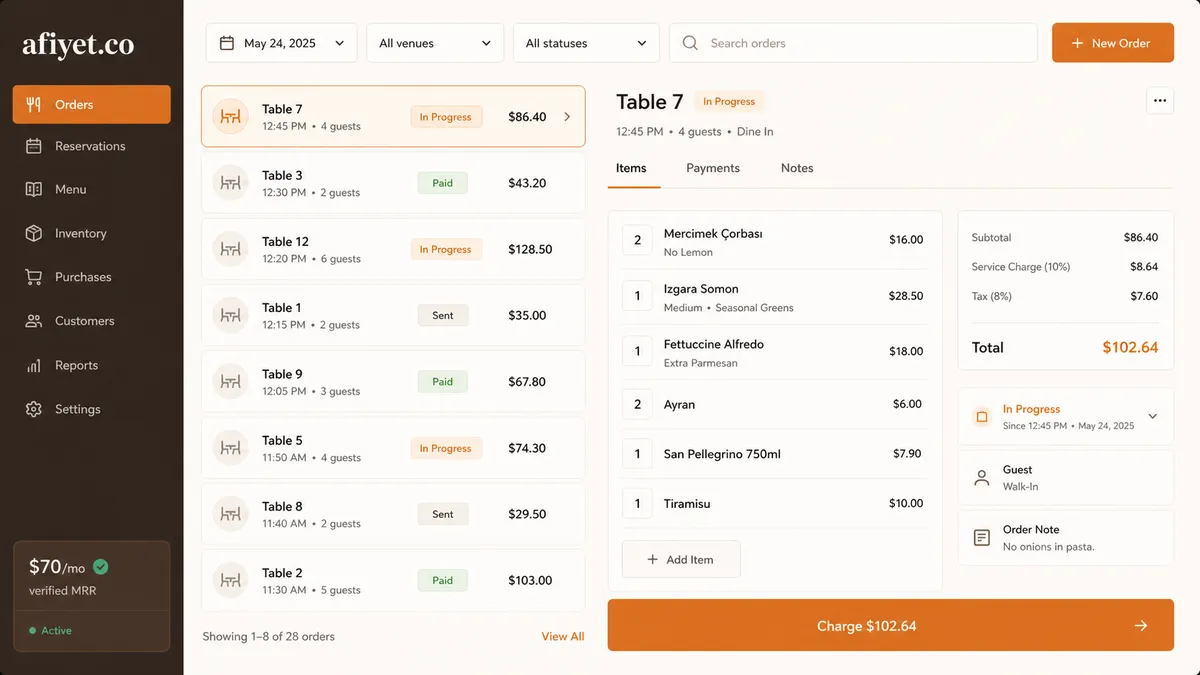Click the Reservations calendar icon
1200x675 pixels.
(34, 146)
